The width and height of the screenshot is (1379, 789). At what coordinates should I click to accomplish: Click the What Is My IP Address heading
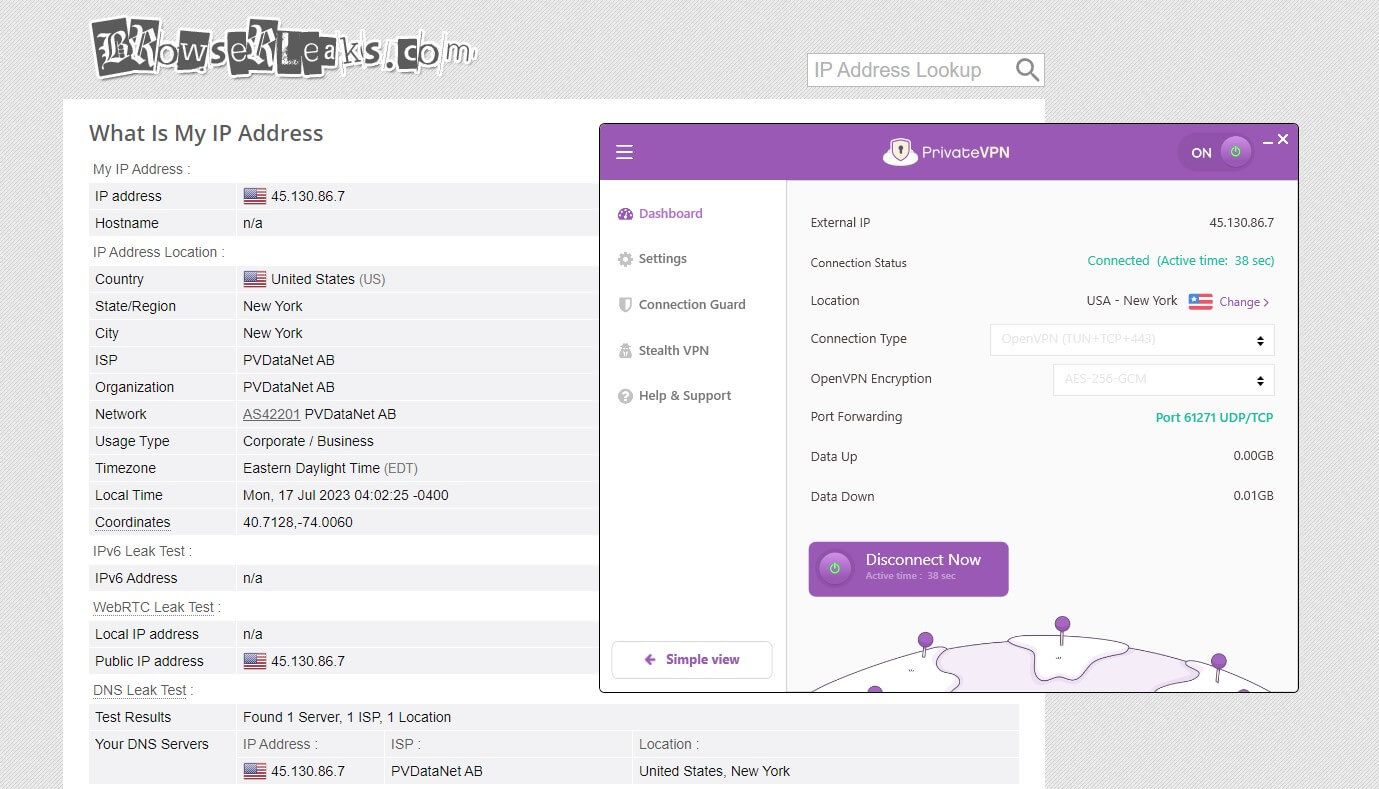(x=206, y=133)
